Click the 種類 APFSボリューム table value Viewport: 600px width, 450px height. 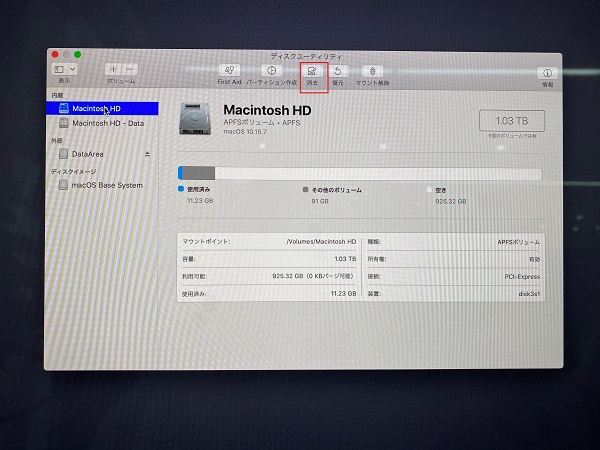pyautogui.click(x=518, y=242)
